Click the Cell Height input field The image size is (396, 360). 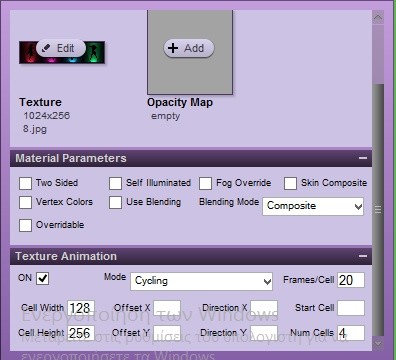(x=81, y=333)
